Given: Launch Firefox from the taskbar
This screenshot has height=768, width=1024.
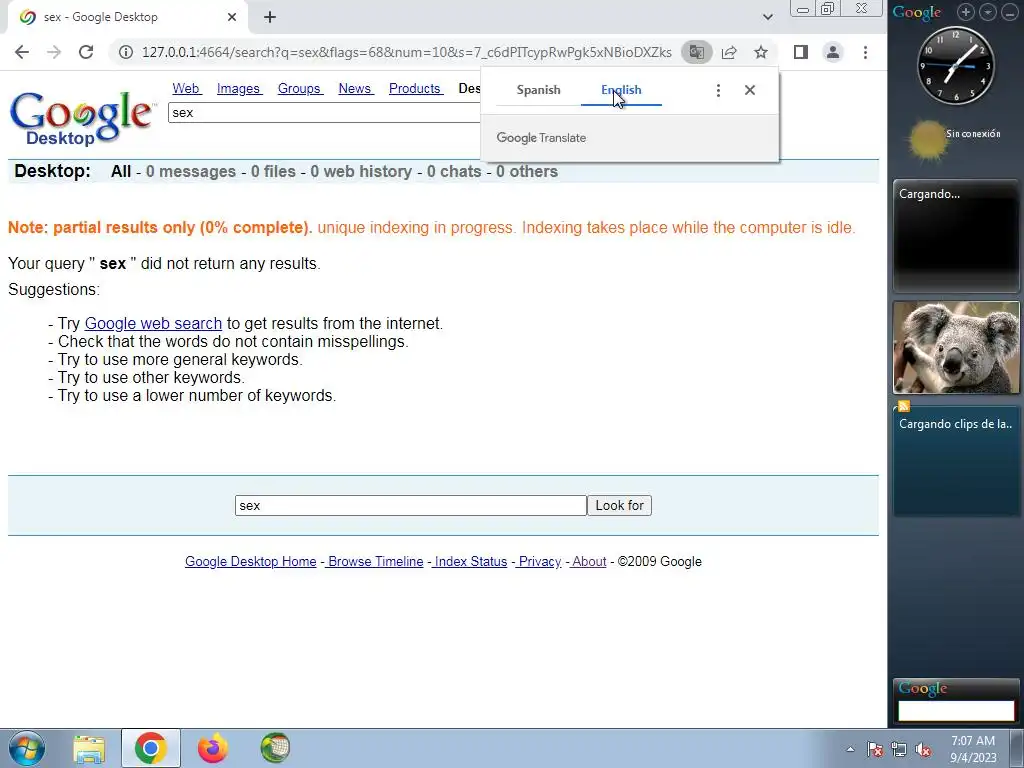Looking at the screenshot, I should pos(213,748).
